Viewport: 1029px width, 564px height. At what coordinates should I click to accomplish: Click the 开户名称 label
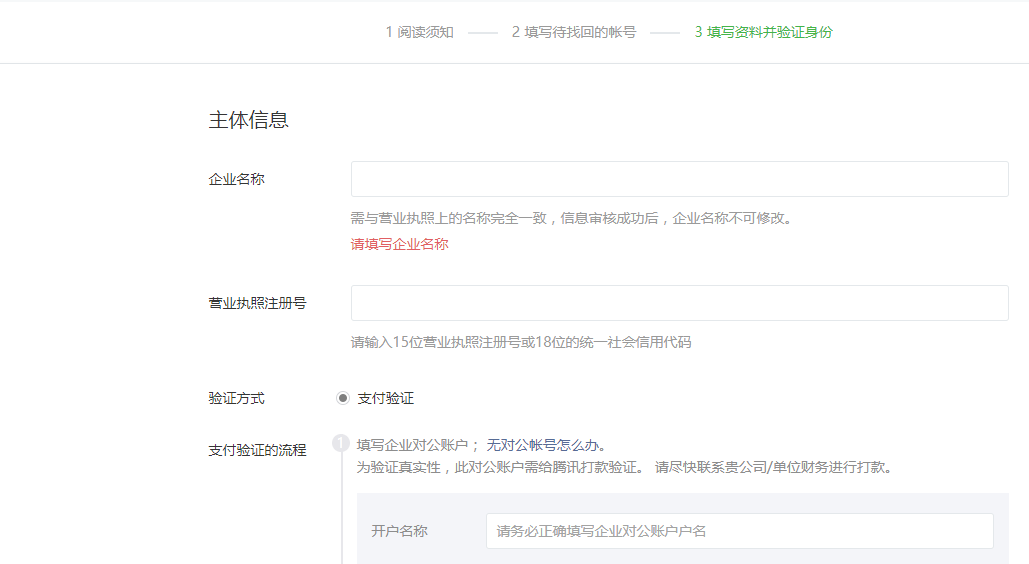[399, 531]
